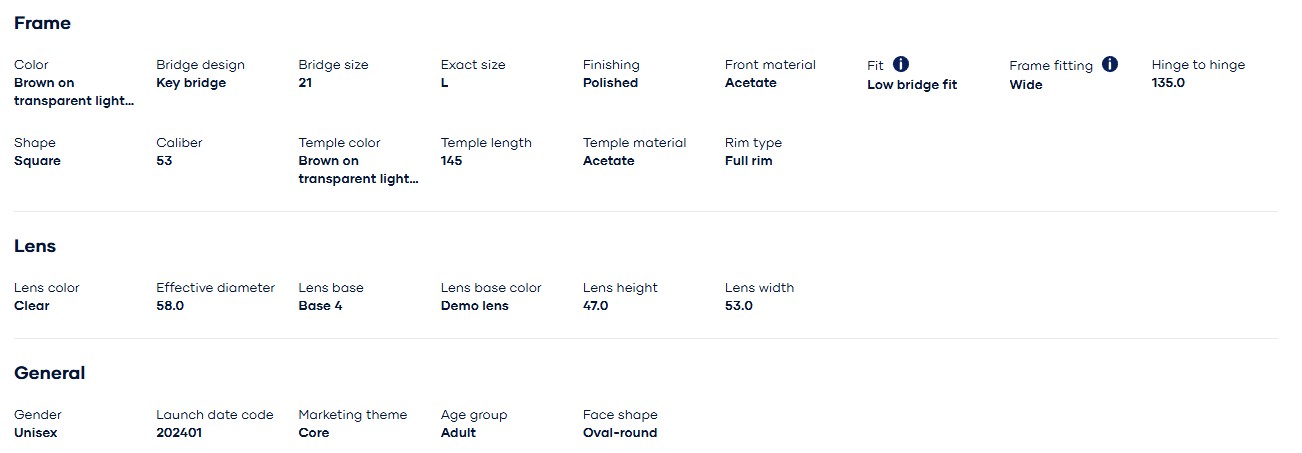Select the Square shape value
The width and height of the screenshot is (1302, 453).
[37, 161]
